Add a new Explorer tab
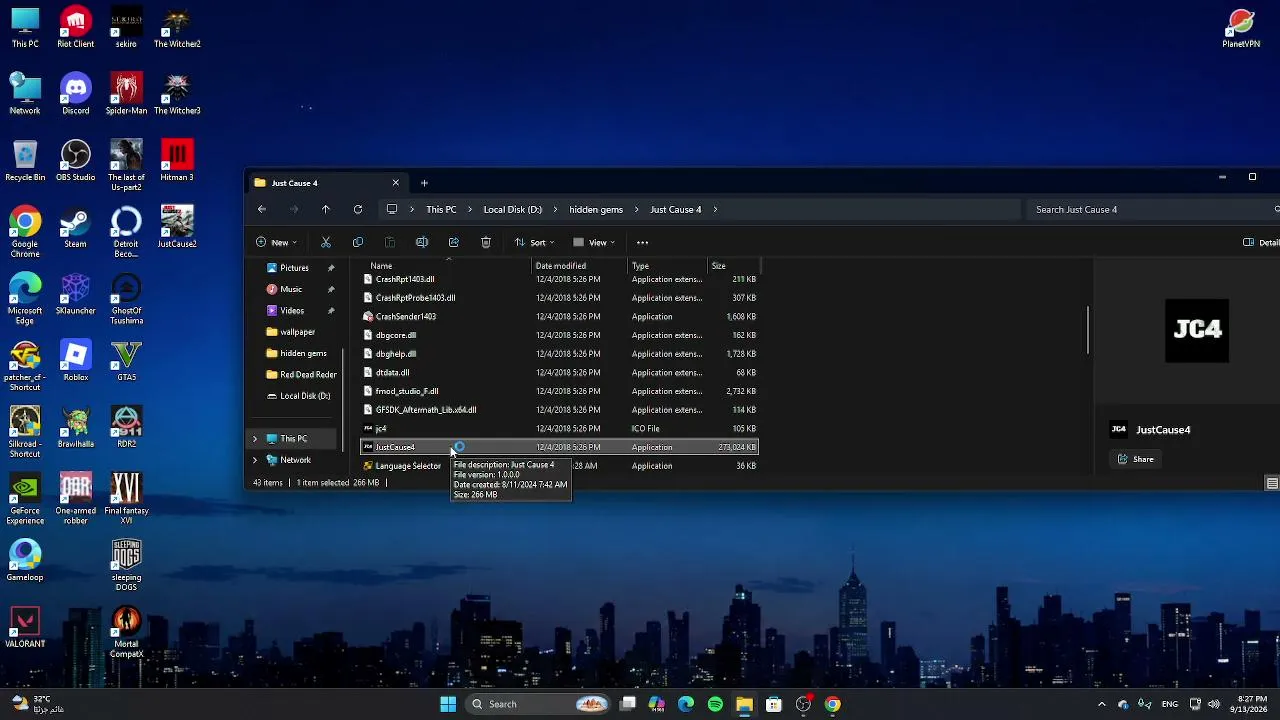This screenshot has height=720, width=1280. point(424,183)
